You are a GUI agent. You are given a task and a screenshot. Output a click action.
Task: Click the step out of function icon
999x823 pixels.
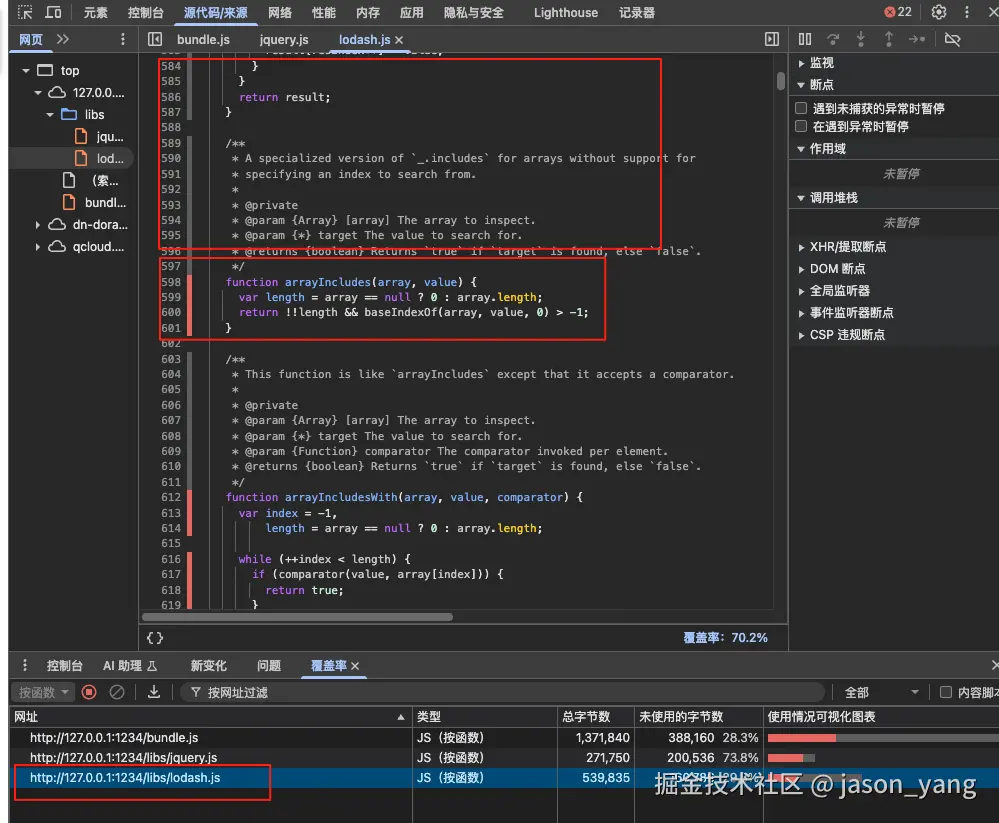[x=889, y=39]
